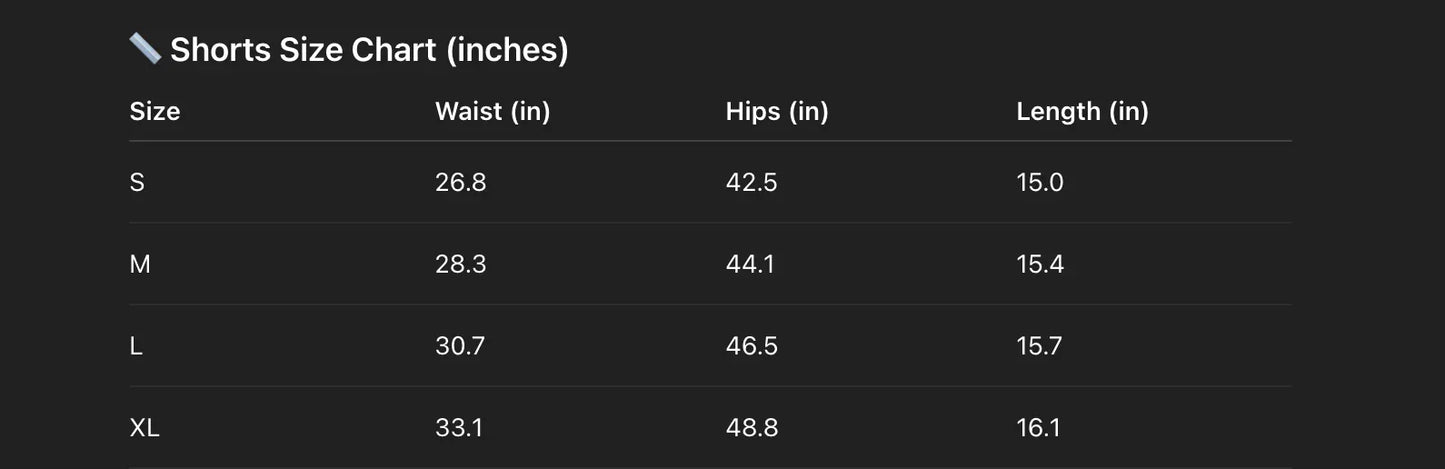
Task: Click hips value 42.5 for size S
Action: click(x=751, y=182)
